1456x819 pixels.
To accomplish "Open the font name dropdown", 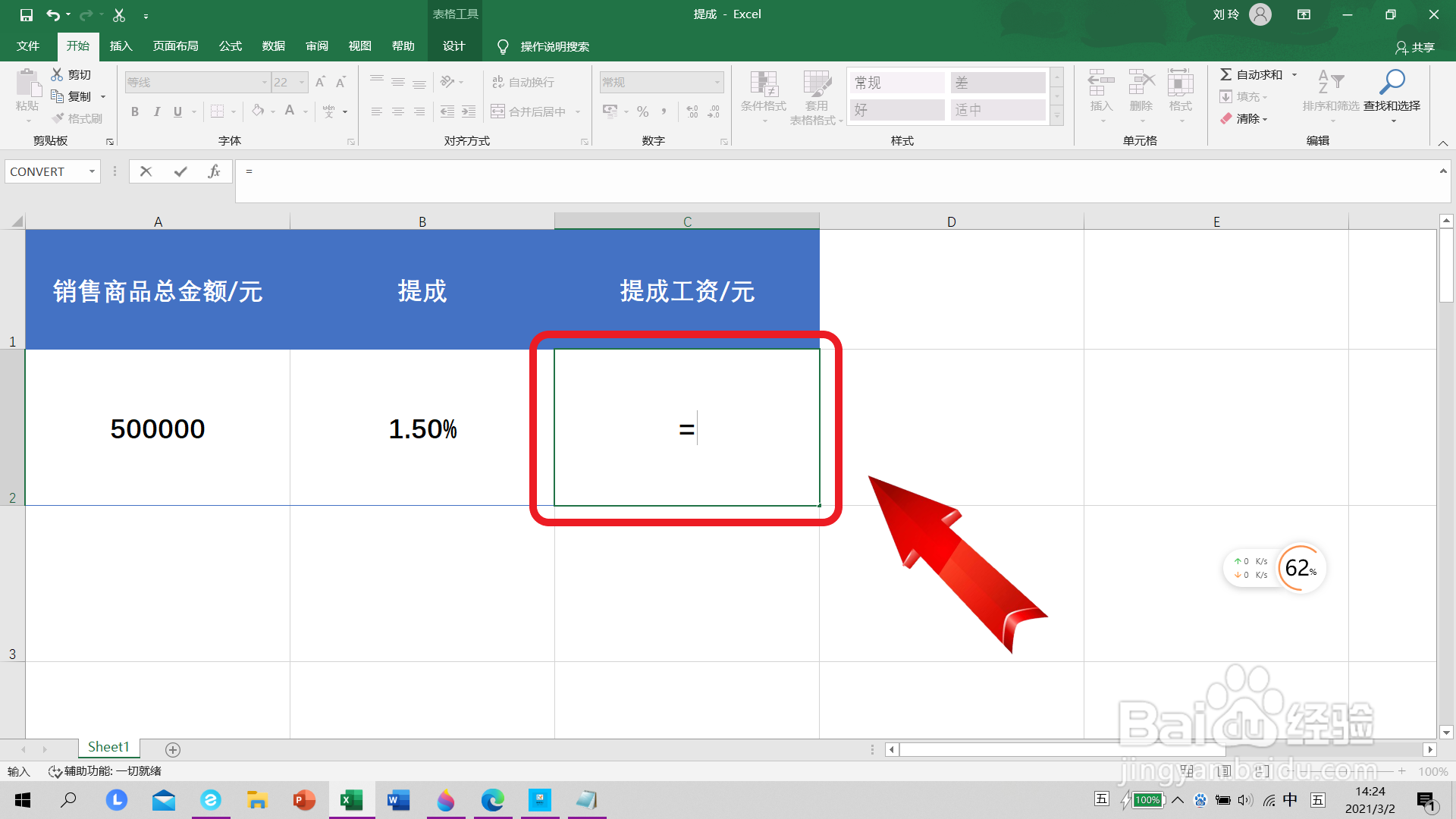I will click(264, 82).
